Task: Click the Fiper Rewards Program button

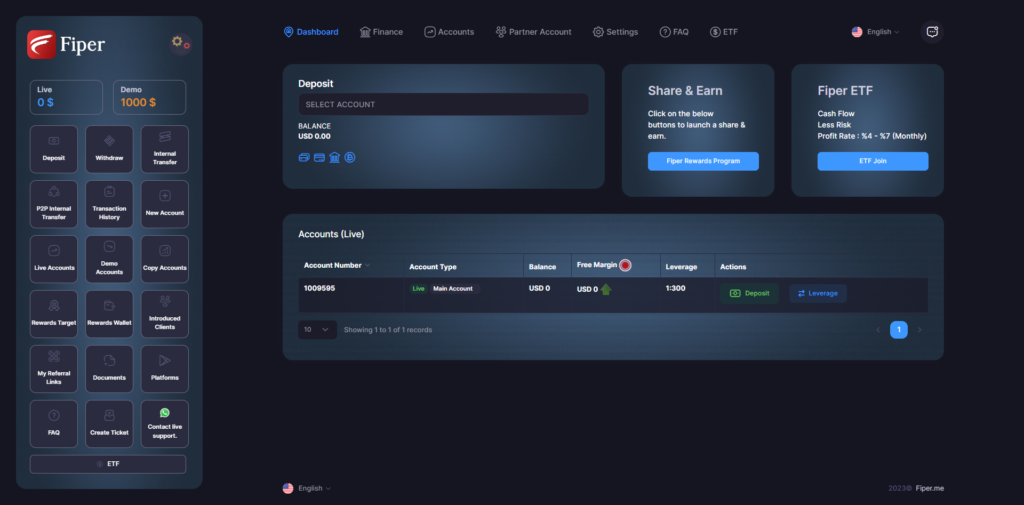Action: click(x=703, y=161)
